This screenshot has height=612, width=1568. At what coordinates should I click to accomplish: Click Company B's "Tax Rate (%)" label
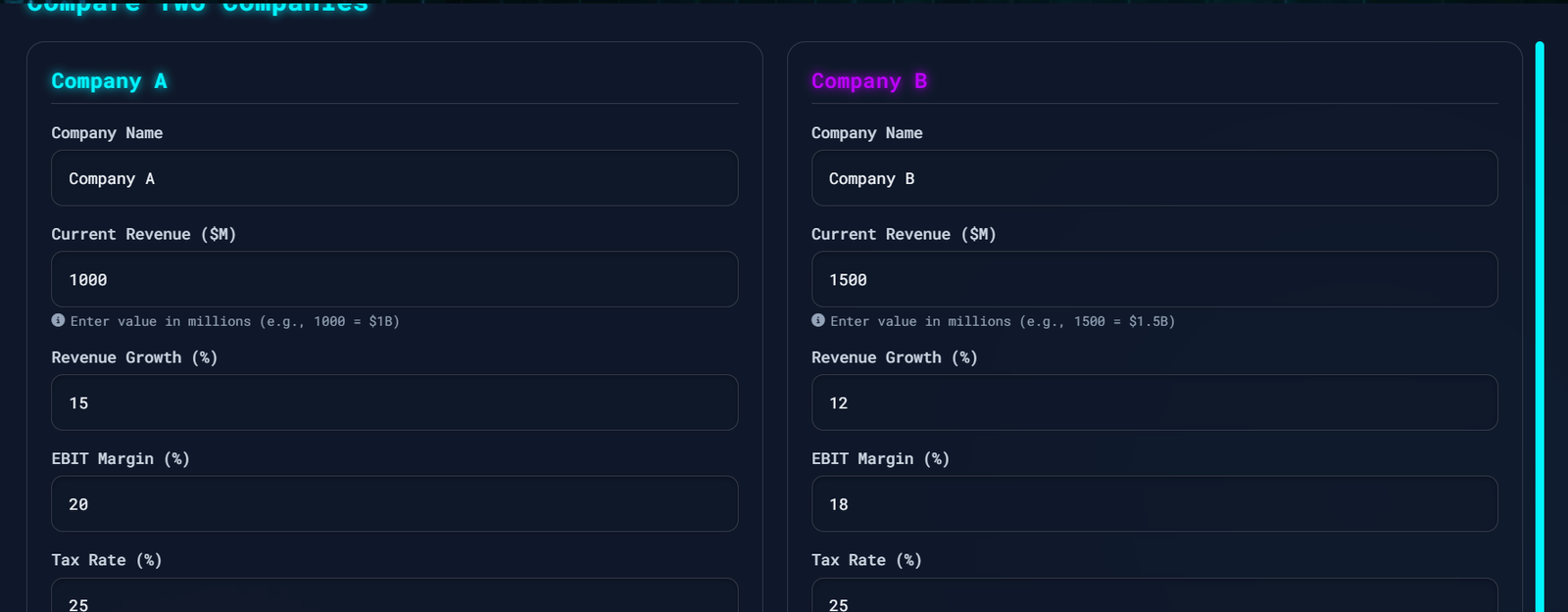[866, 560]
